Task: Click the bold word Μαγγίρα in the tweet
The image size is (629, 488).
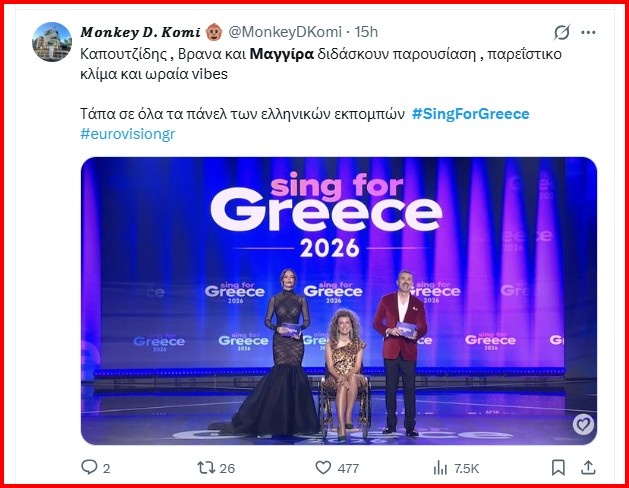Action: [279, 53]
